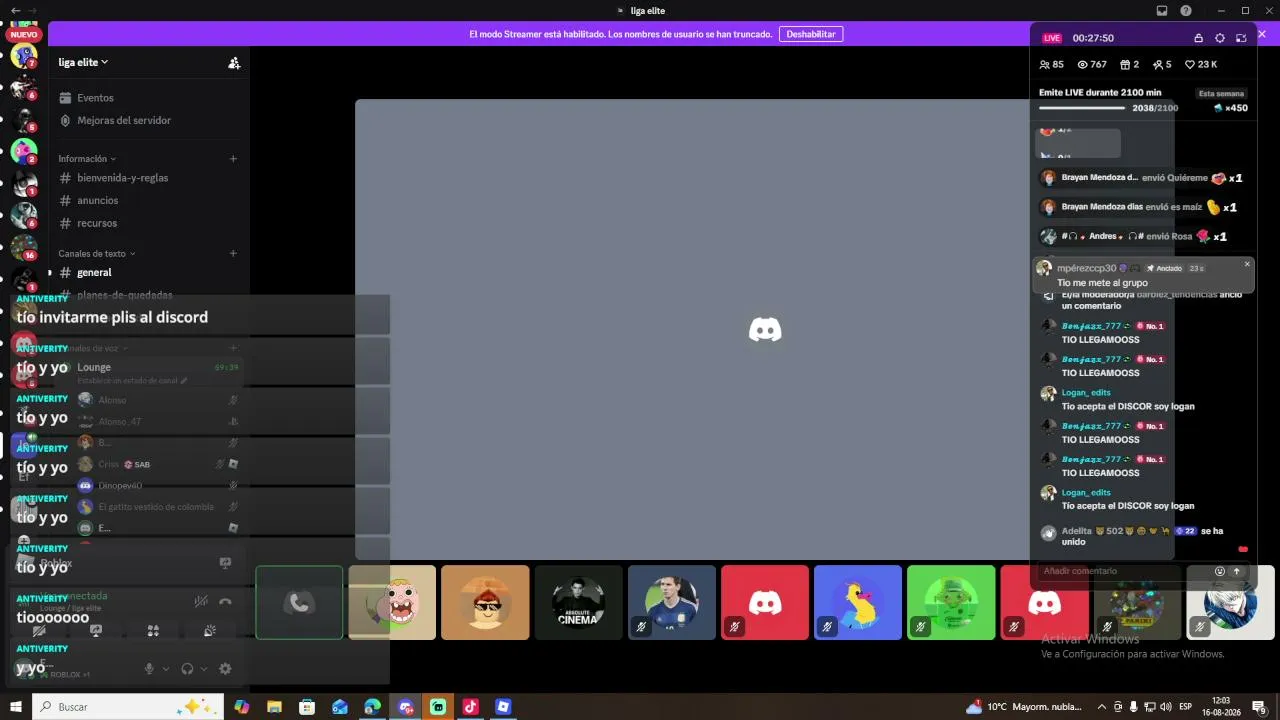
Task: Open microphone input options arrow
Action: click(x=166, y=669)
